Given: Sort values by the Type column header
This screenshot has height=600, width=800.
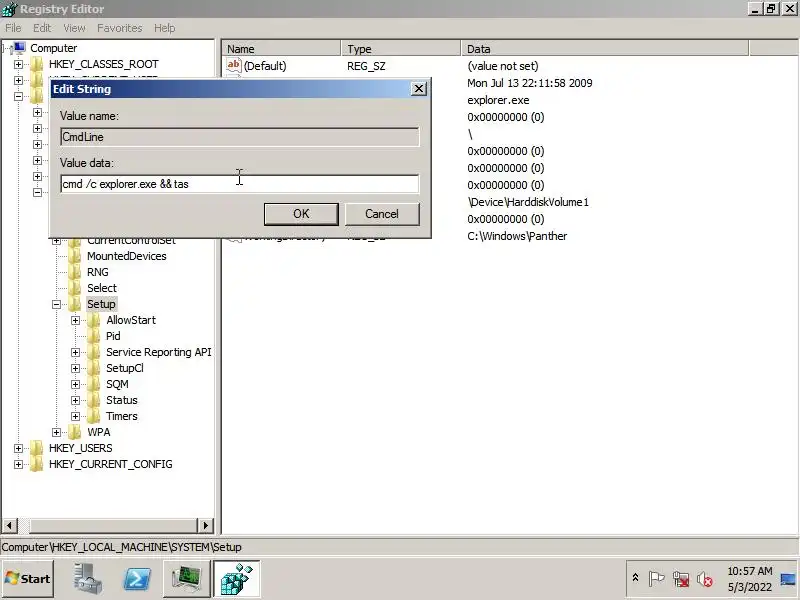Looking at the screenshot, I should [x=401, y=49].
